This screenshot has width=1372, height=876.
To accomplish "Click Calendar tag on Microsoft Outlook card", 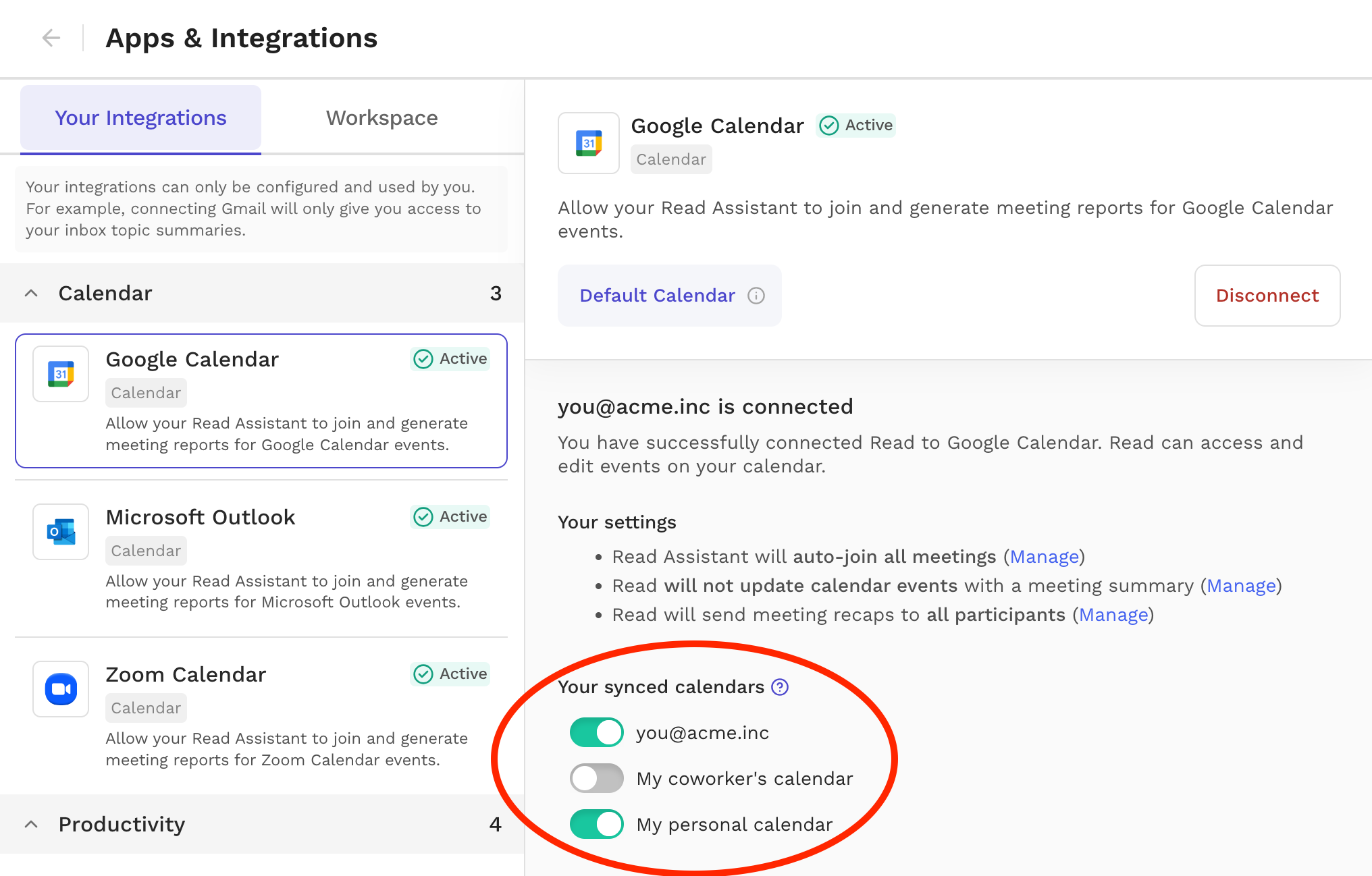I will 146,551.
